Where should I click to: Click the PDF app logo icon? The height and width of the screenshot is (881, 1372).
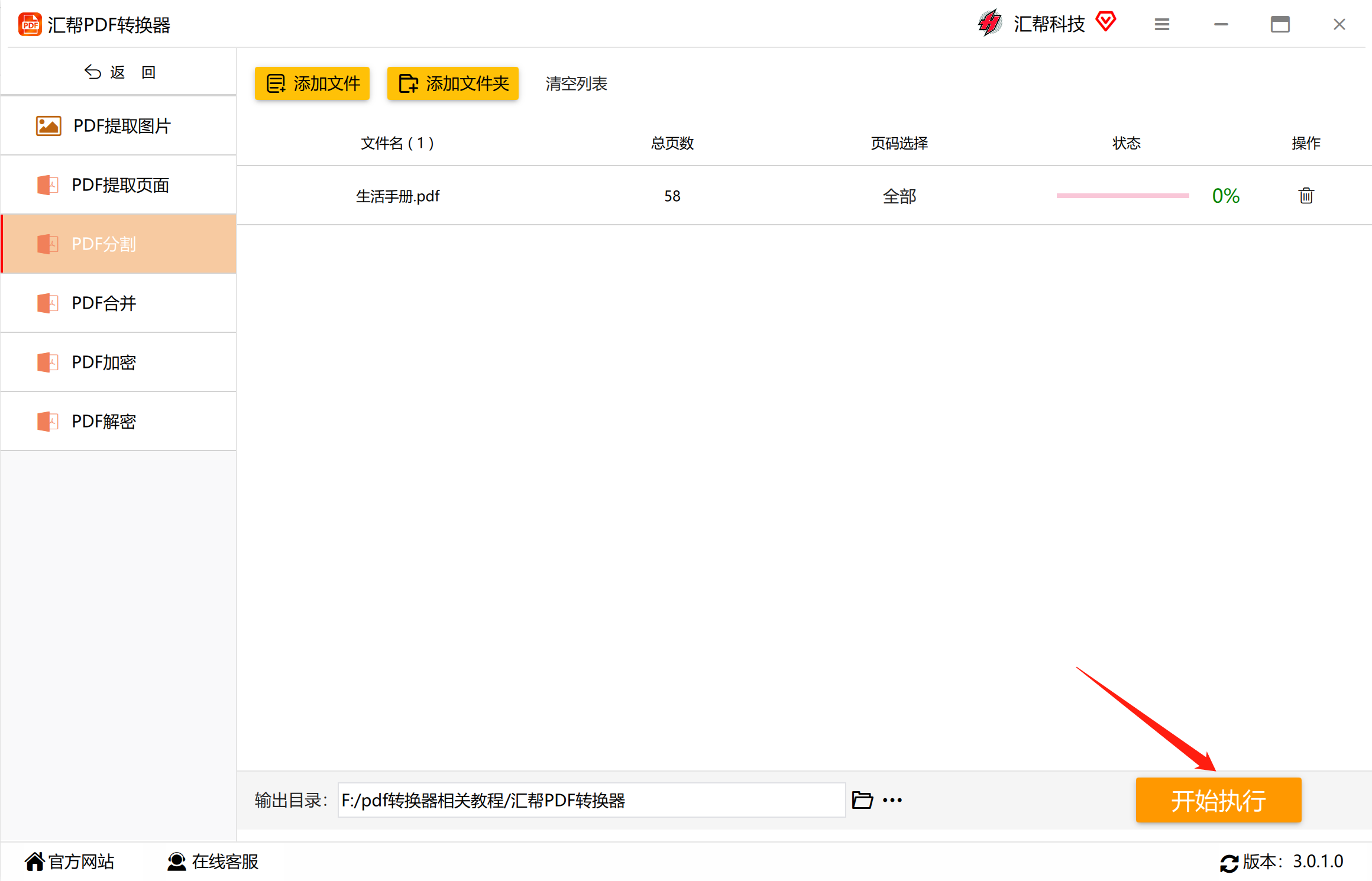[x=30, y=24]
